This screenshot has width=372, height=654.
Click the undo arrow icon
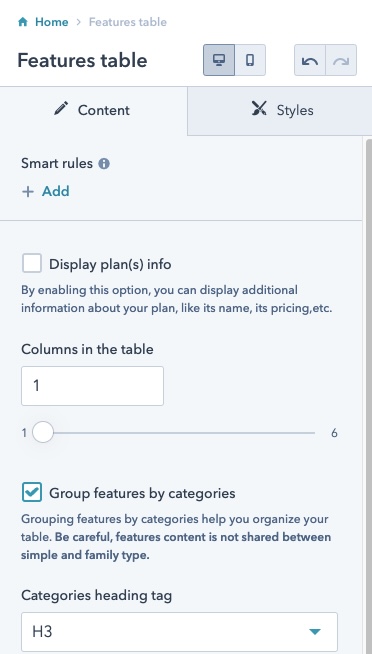pyautogui.click(x=309, y=60)
